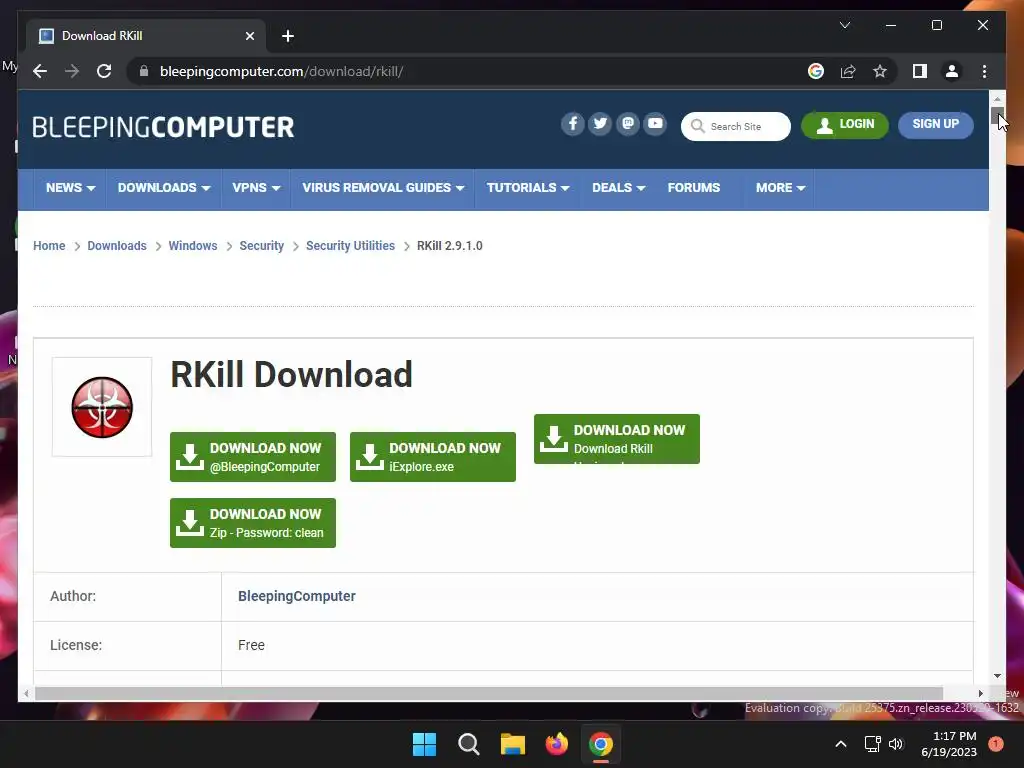Download the Zip with password clean

pos(253,523)
